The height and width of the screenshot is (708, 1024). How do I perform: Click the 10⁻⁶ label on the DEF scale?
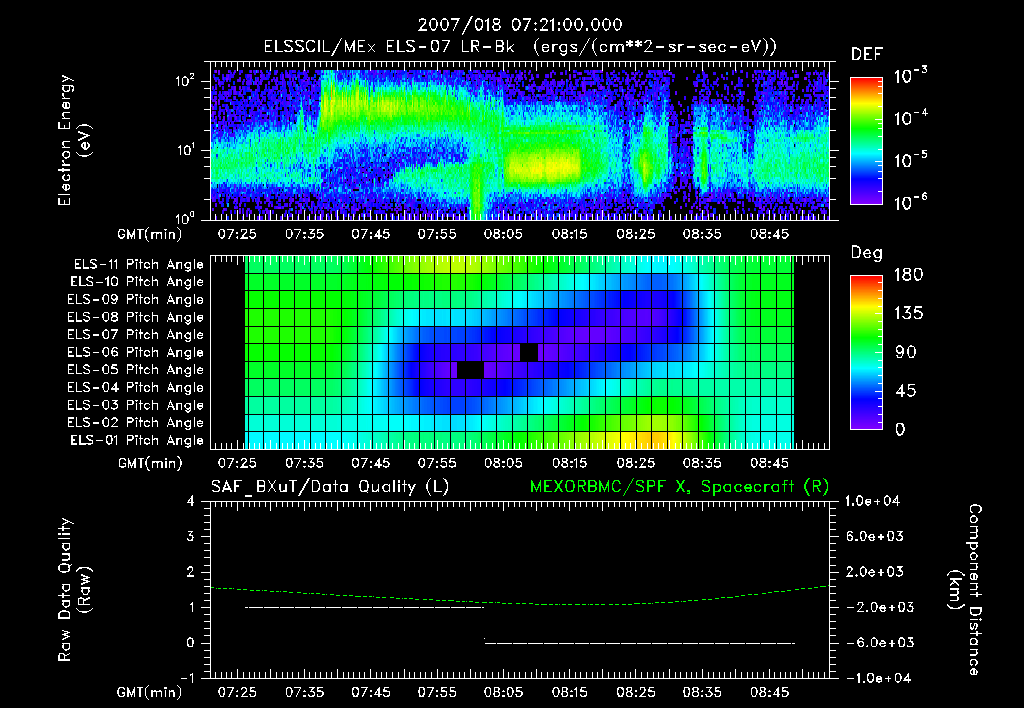coord(911,202)
